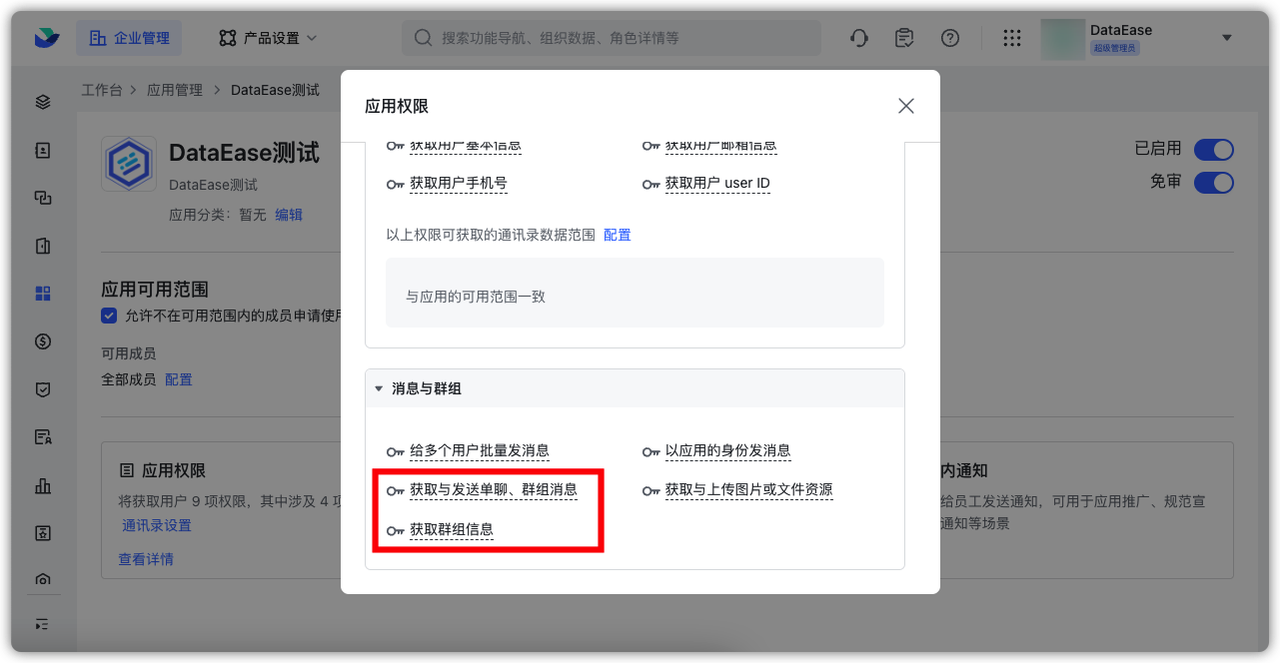Click the key icon beside 获取群组信息
The width and height of the screenshot is (1280, 663).
coord(396,530)
